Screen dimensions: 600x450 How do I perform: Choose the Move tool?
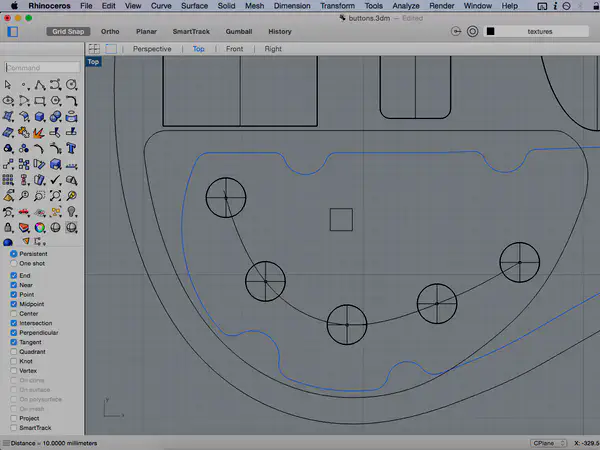click(x=8, y=164)
